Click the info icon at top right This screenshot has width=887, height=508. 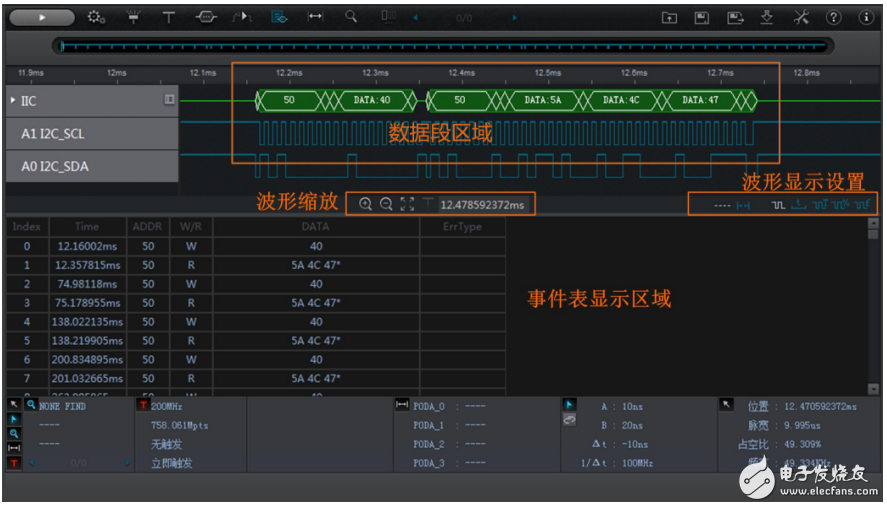[x=865, y=17]
